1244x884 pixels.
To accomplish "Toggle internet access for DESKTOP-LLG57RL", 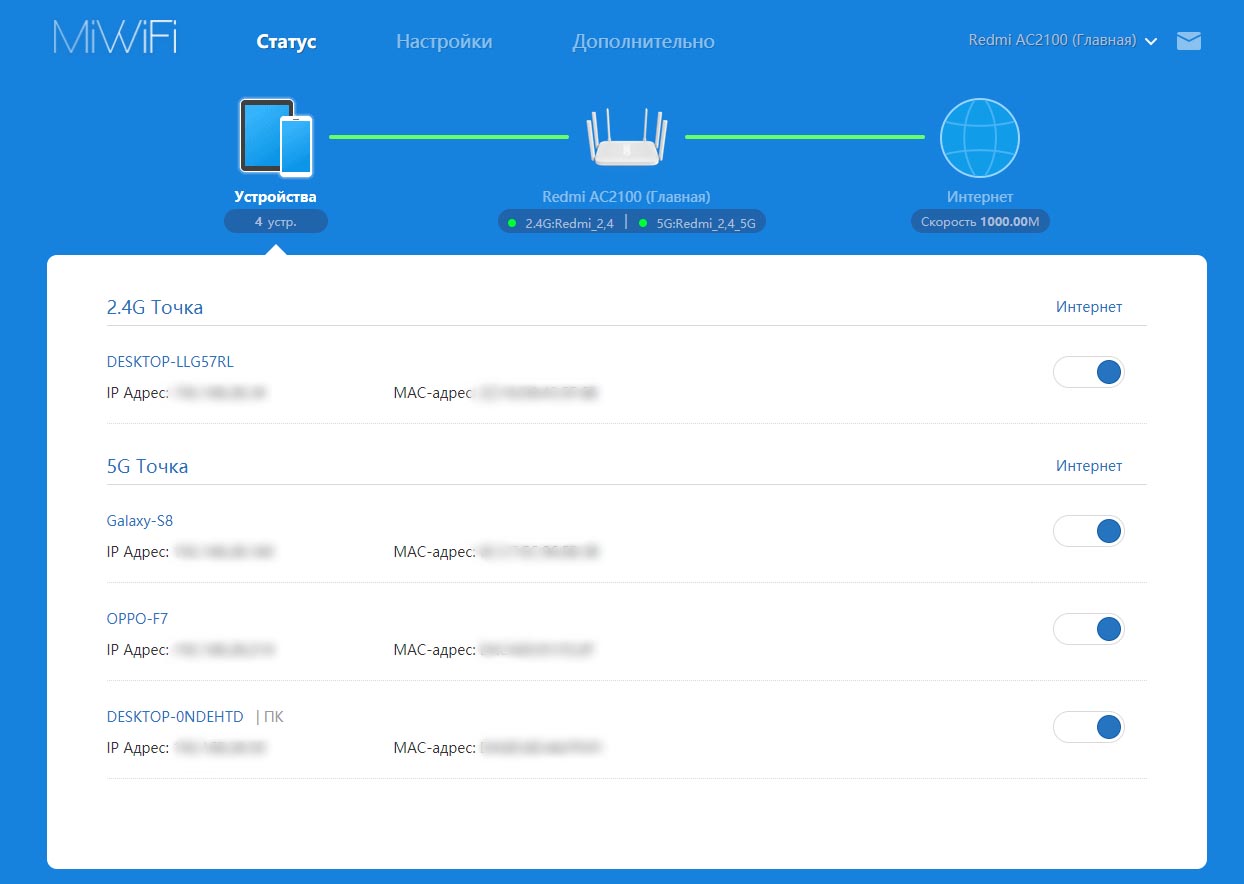I will (x=1089, y=372).
